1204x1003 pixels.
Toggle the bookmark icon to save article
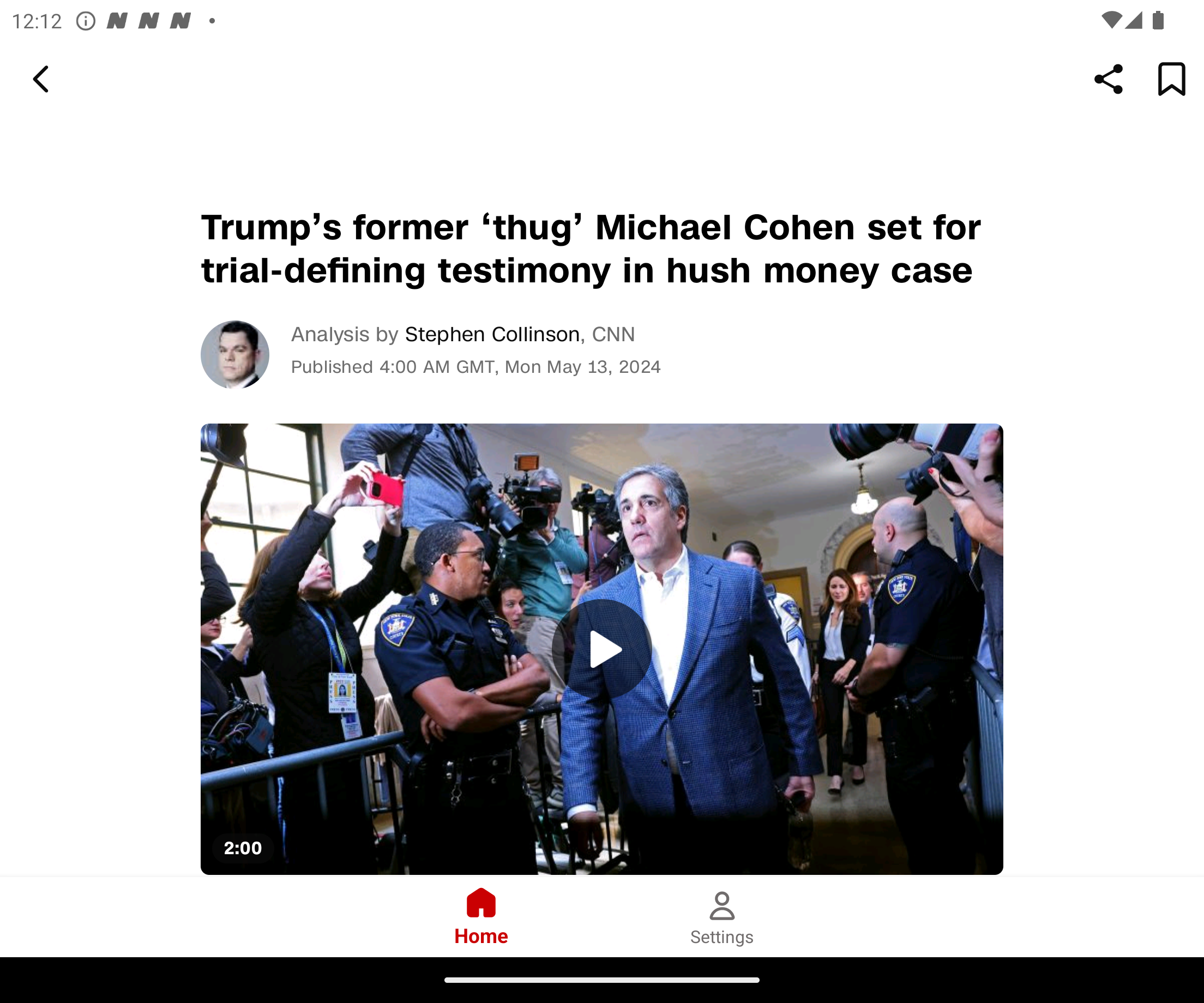[x=1171, y=79]
